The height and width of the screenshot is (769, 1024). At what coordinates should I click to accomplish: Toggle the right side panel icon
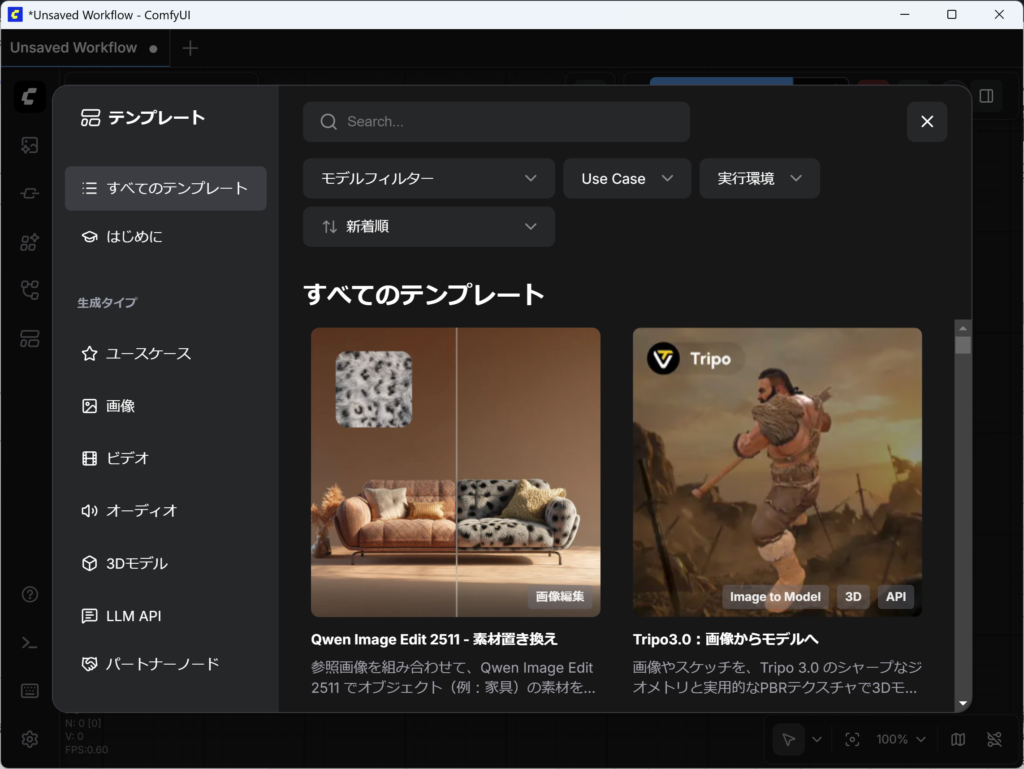point(986,96)
